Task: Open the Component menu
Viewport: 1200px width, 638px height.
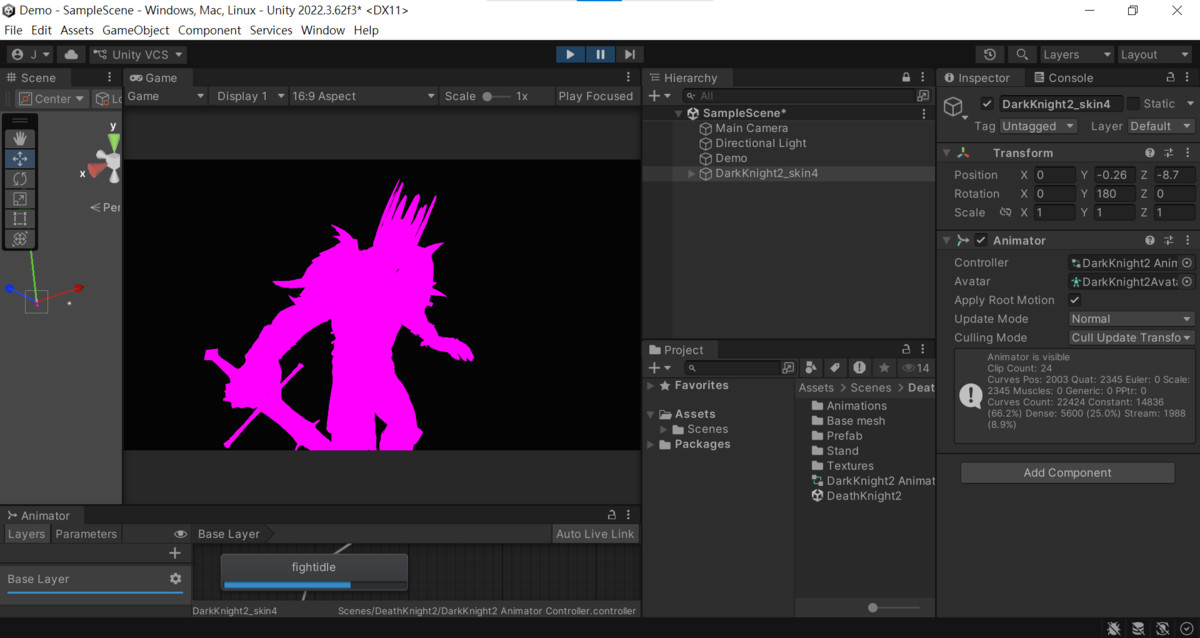Action: click(x=210, y=30)
